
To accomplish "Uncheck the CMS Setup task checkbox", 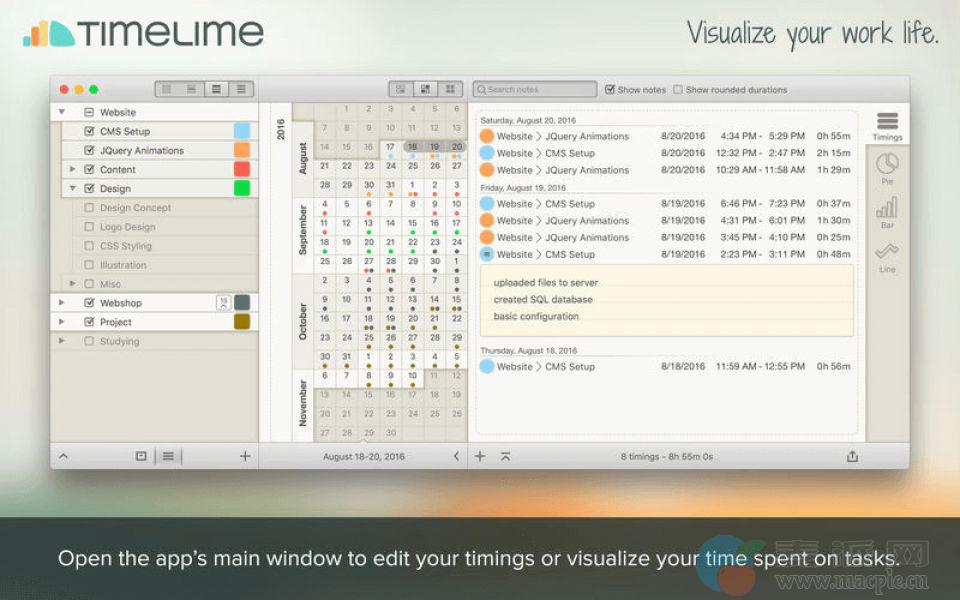I will (x=89, y=131).
